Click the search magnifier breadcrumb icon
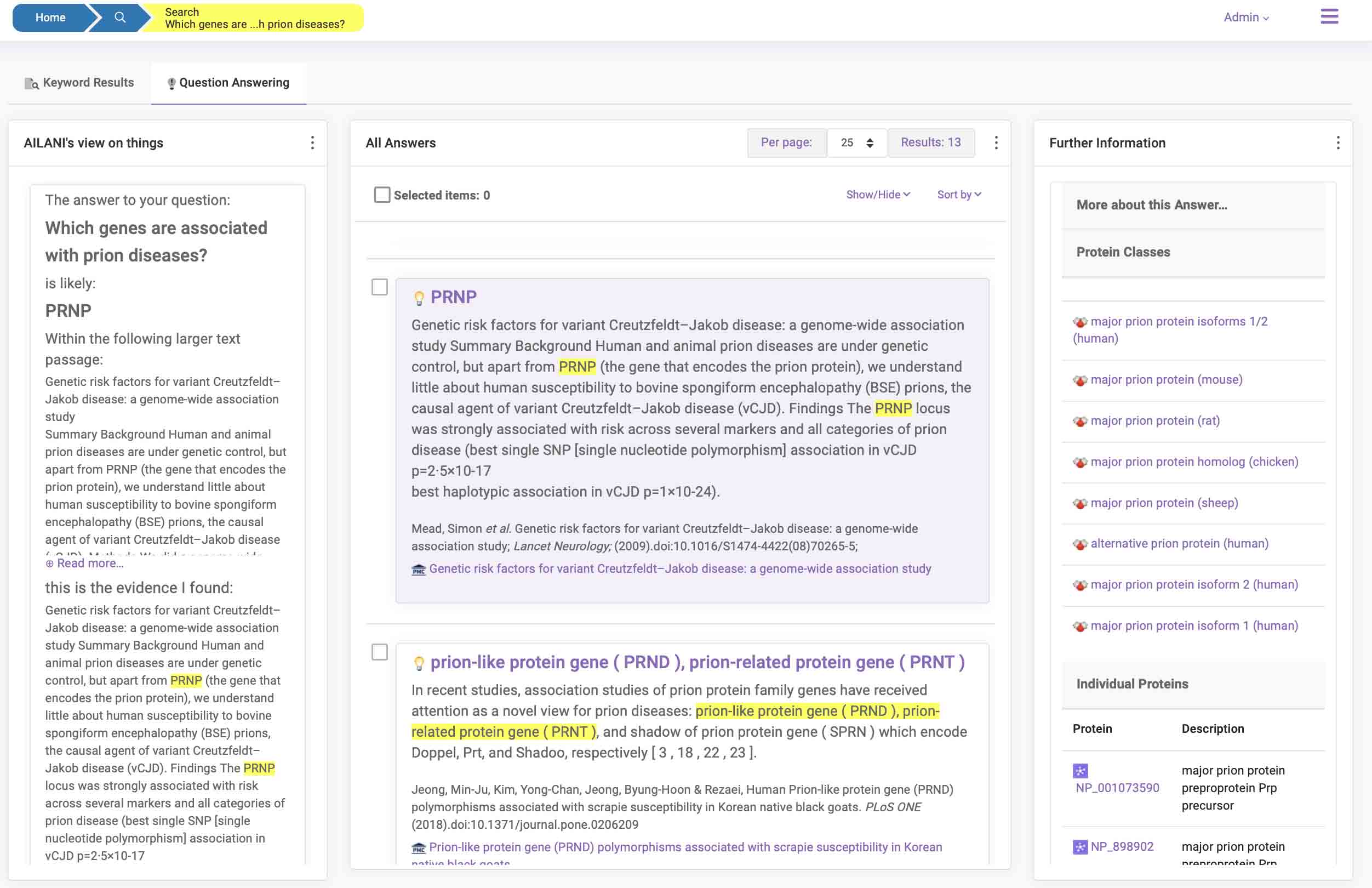Viewport: 1372px width, 888px height. pos(120,18)
